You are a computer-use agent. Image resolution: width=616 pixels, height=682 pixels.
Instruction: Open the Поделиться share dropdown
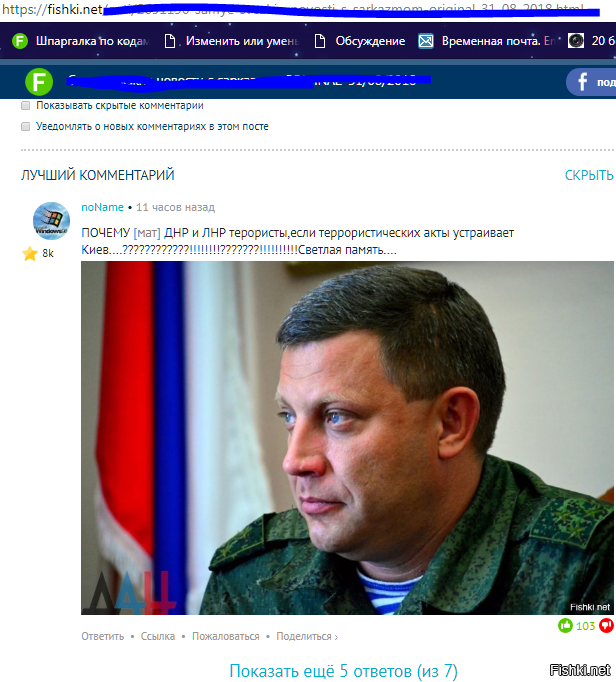pos(307,637)
